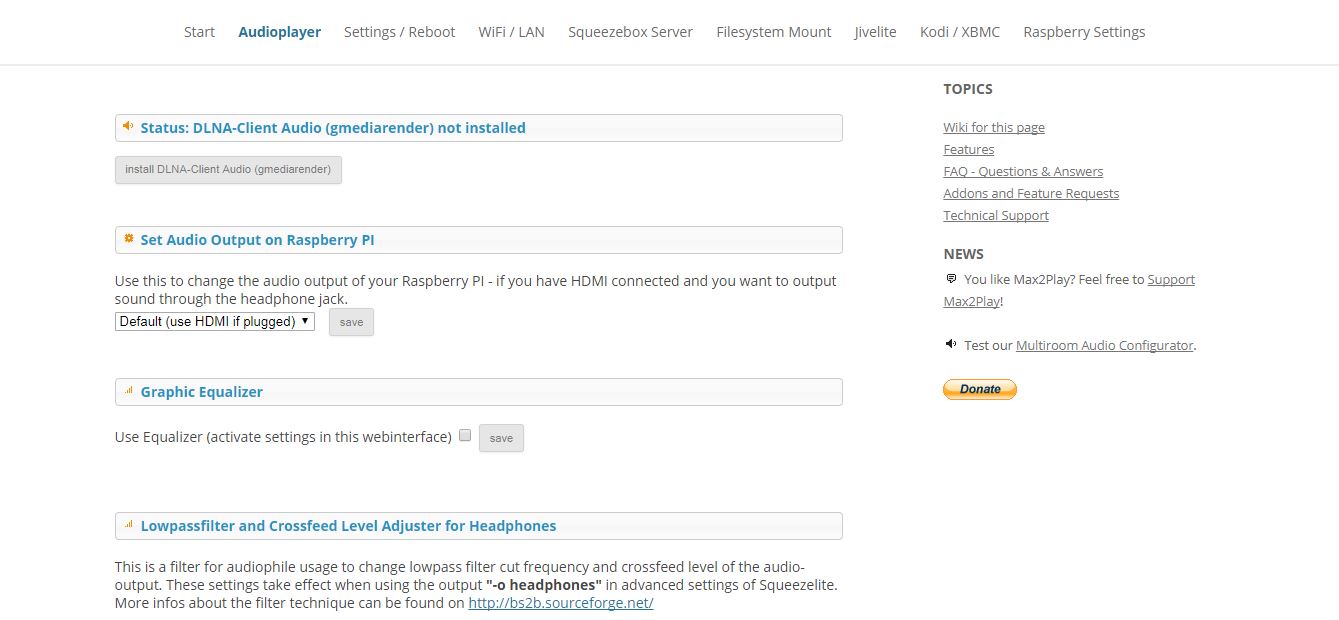The image size is (1339, 620).
Task: Click the DLNA-Client Audio status heading
Action: point(333,128)
